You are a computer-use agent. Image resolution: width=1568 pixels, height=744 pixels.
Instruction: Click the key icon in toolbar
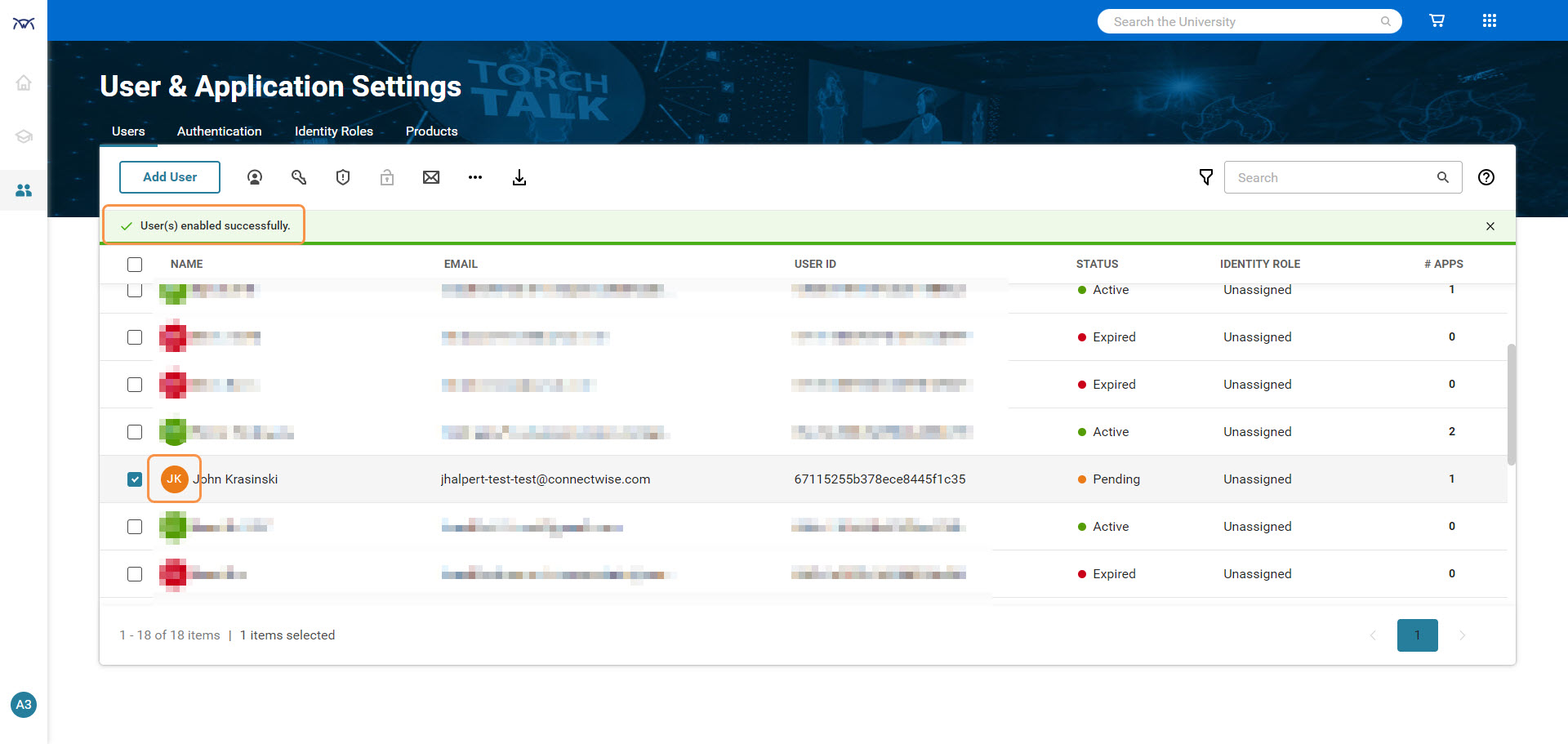click(299, 177)
